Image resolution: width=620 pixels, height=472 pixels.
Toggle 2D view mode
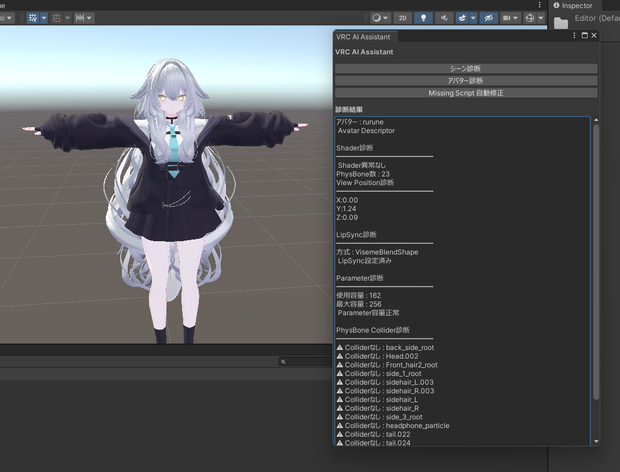tap(403, 18)
